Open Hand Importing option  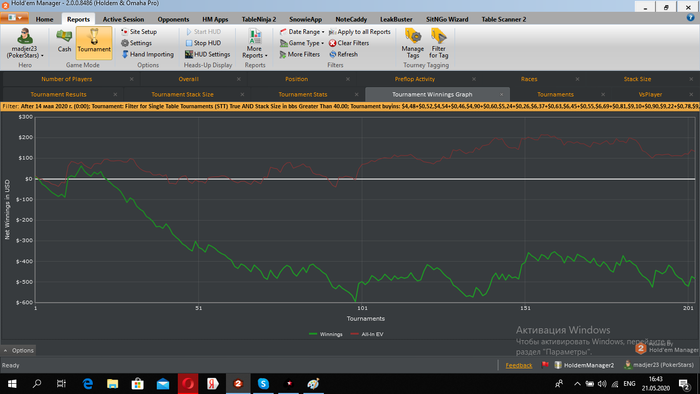147,54
